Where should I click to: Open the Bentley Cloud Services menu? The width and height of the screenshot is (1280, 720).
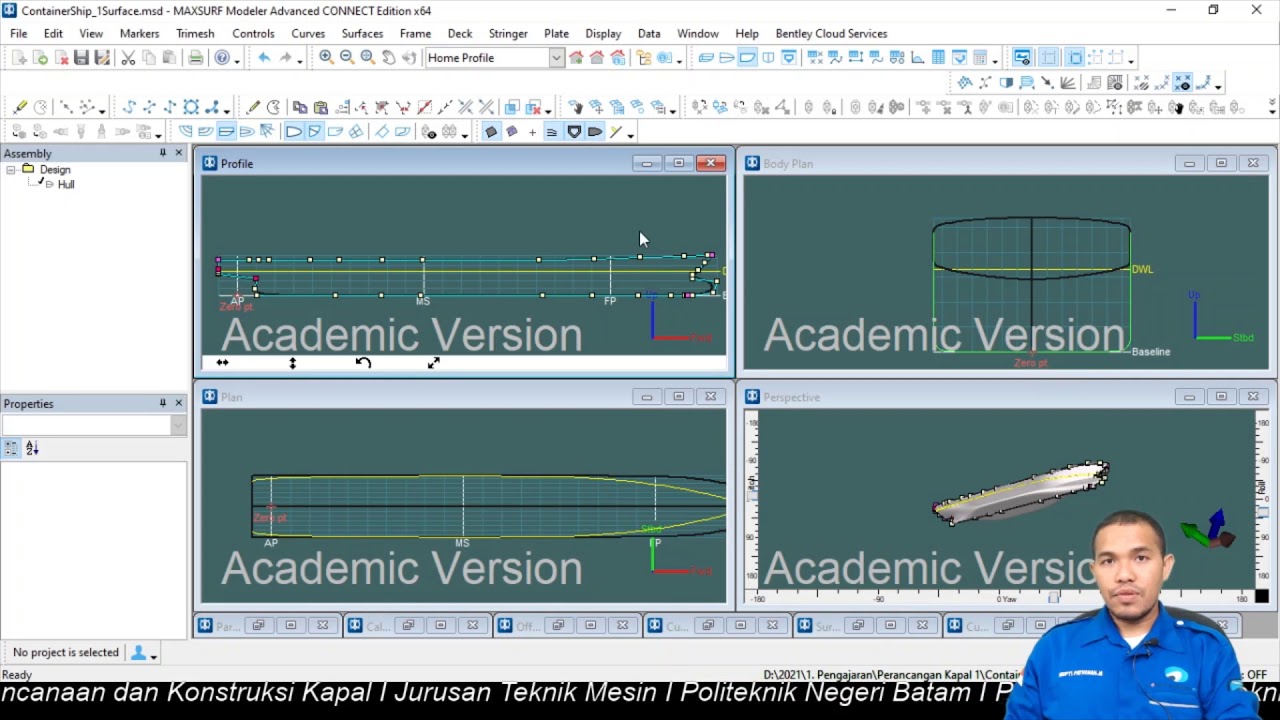click(831, 33)
